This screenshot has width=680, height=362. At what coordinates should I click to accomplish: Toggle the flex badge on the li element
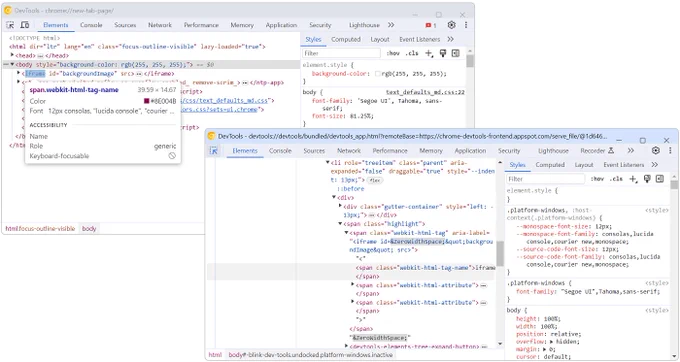[x=375, y=180]
